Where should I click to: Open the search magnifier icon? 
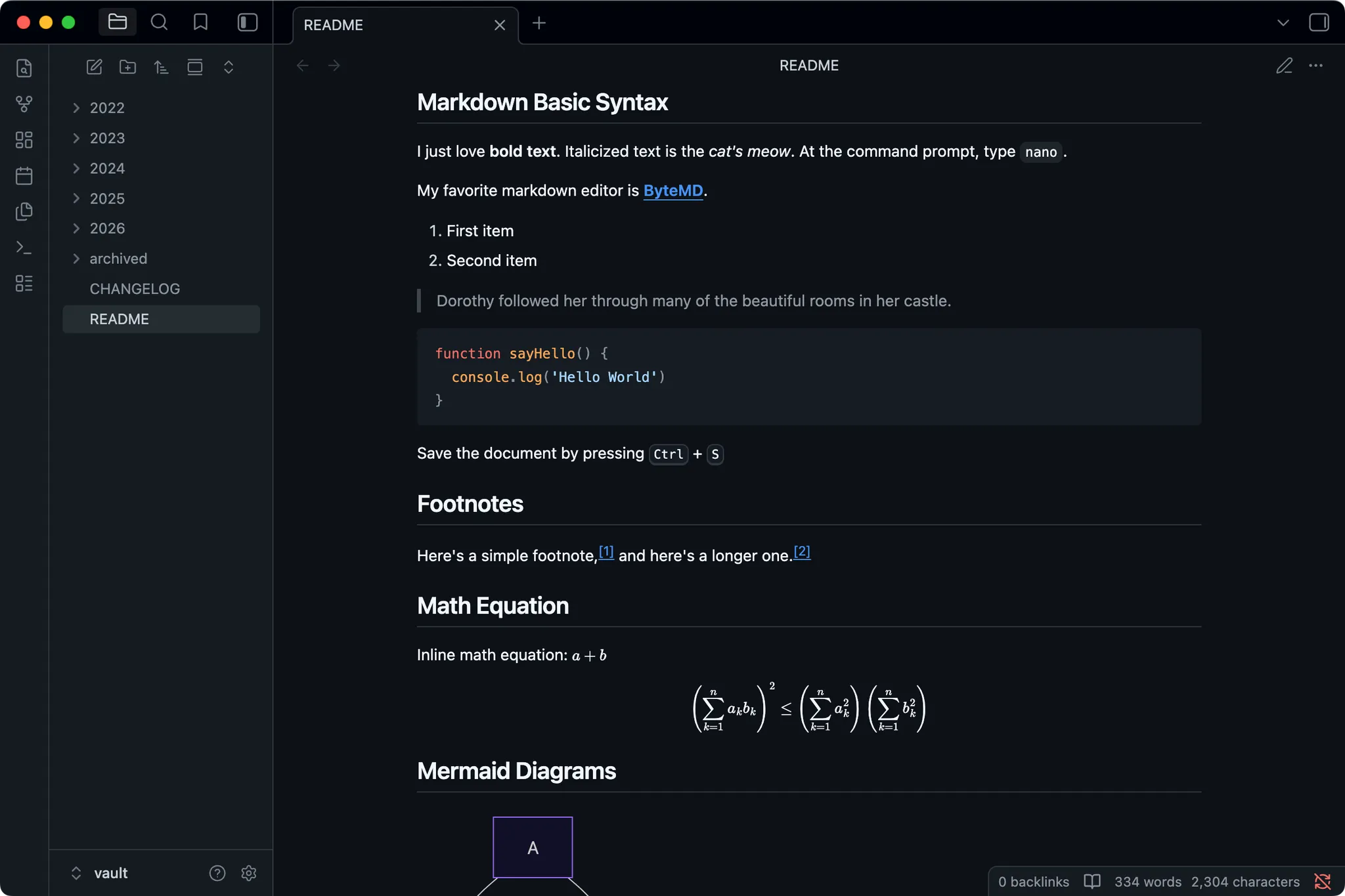point(159,22)
